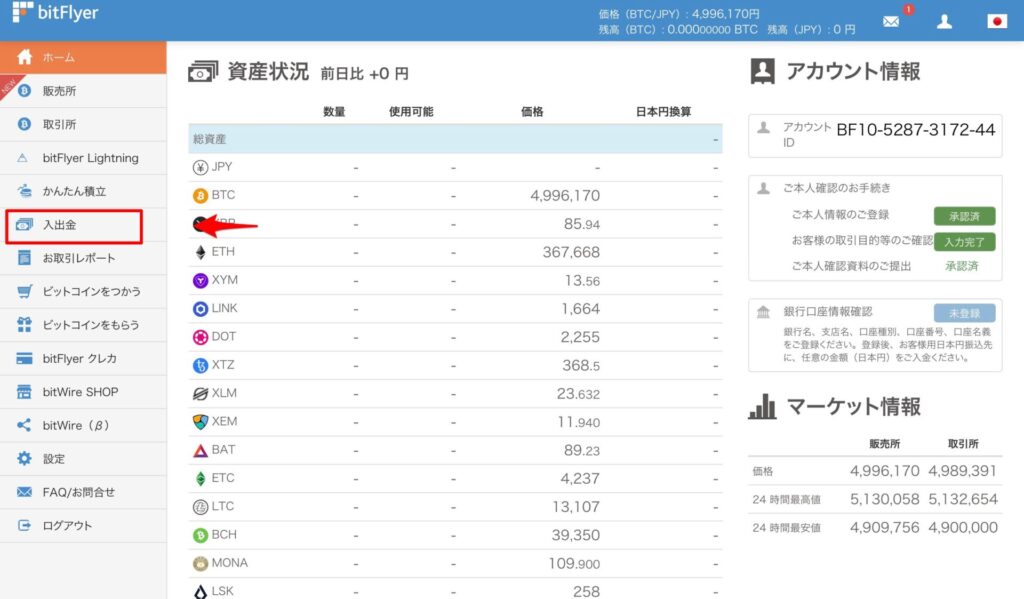The width and height of the screenshot is (1024, 599).
Task: Open the 販売所 menu label
Action: (x=59, y=91)
